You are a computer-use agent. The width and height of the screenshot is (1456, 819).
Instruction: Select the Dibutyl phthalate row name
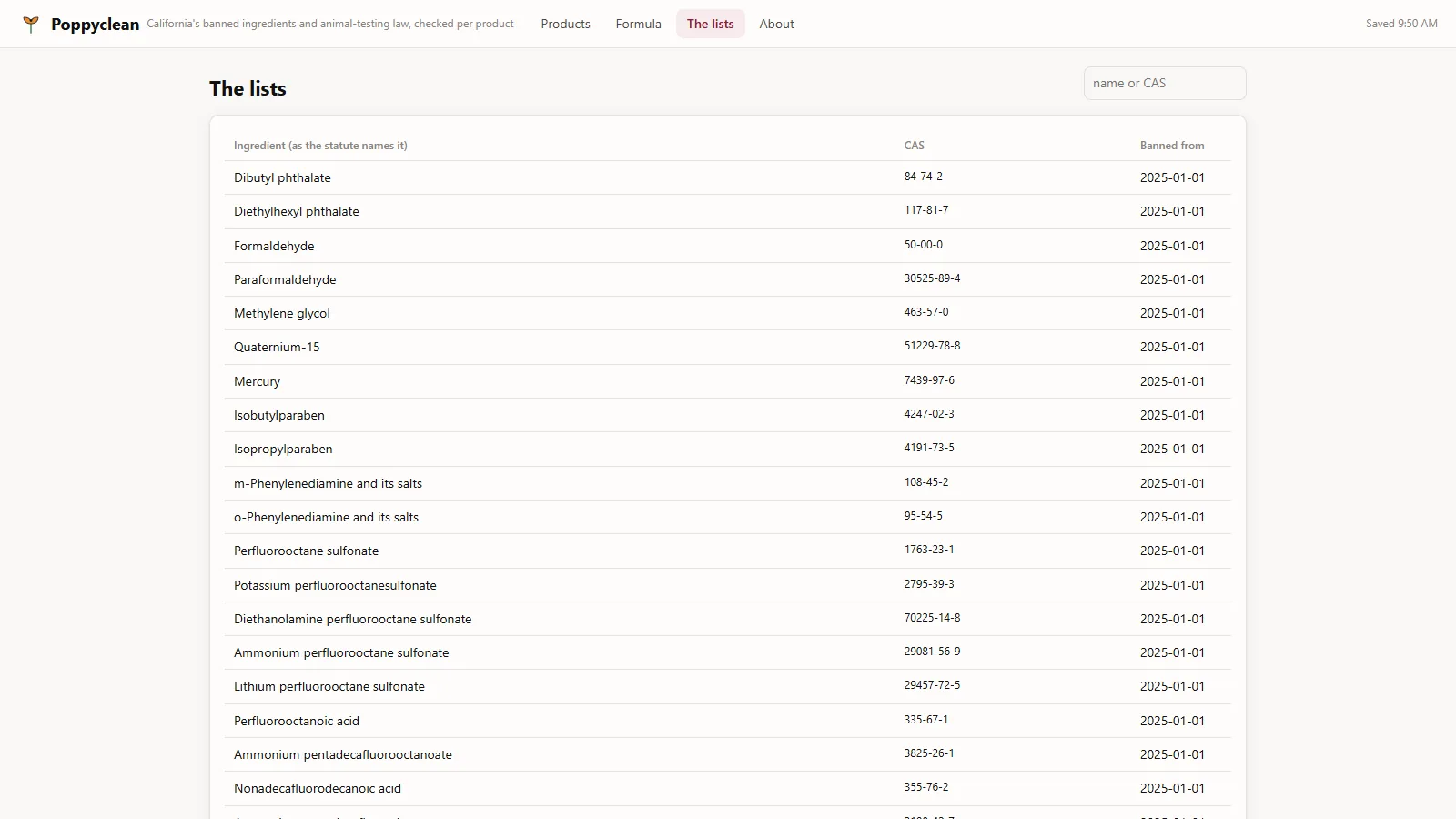(x=282, y=177)
